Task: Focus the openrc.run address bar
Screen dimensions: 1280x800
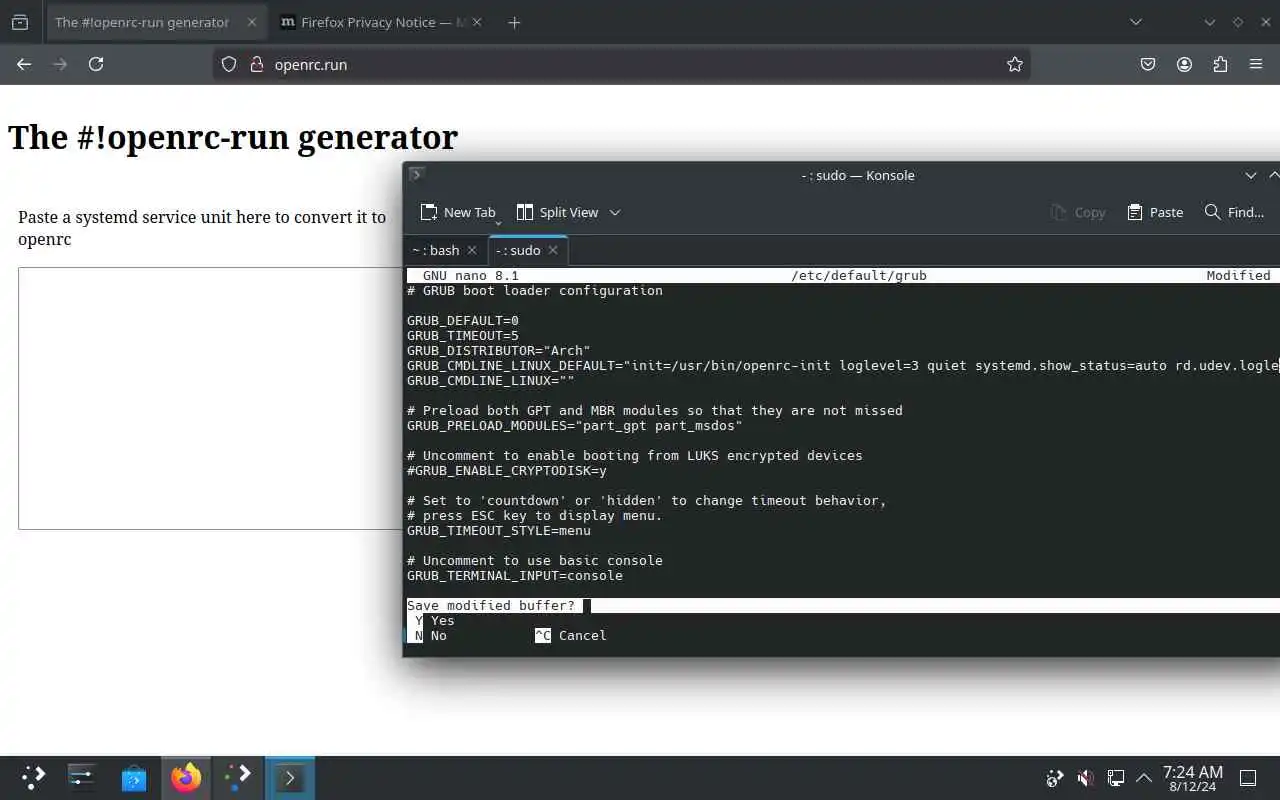Action: [x=622, y=64]
